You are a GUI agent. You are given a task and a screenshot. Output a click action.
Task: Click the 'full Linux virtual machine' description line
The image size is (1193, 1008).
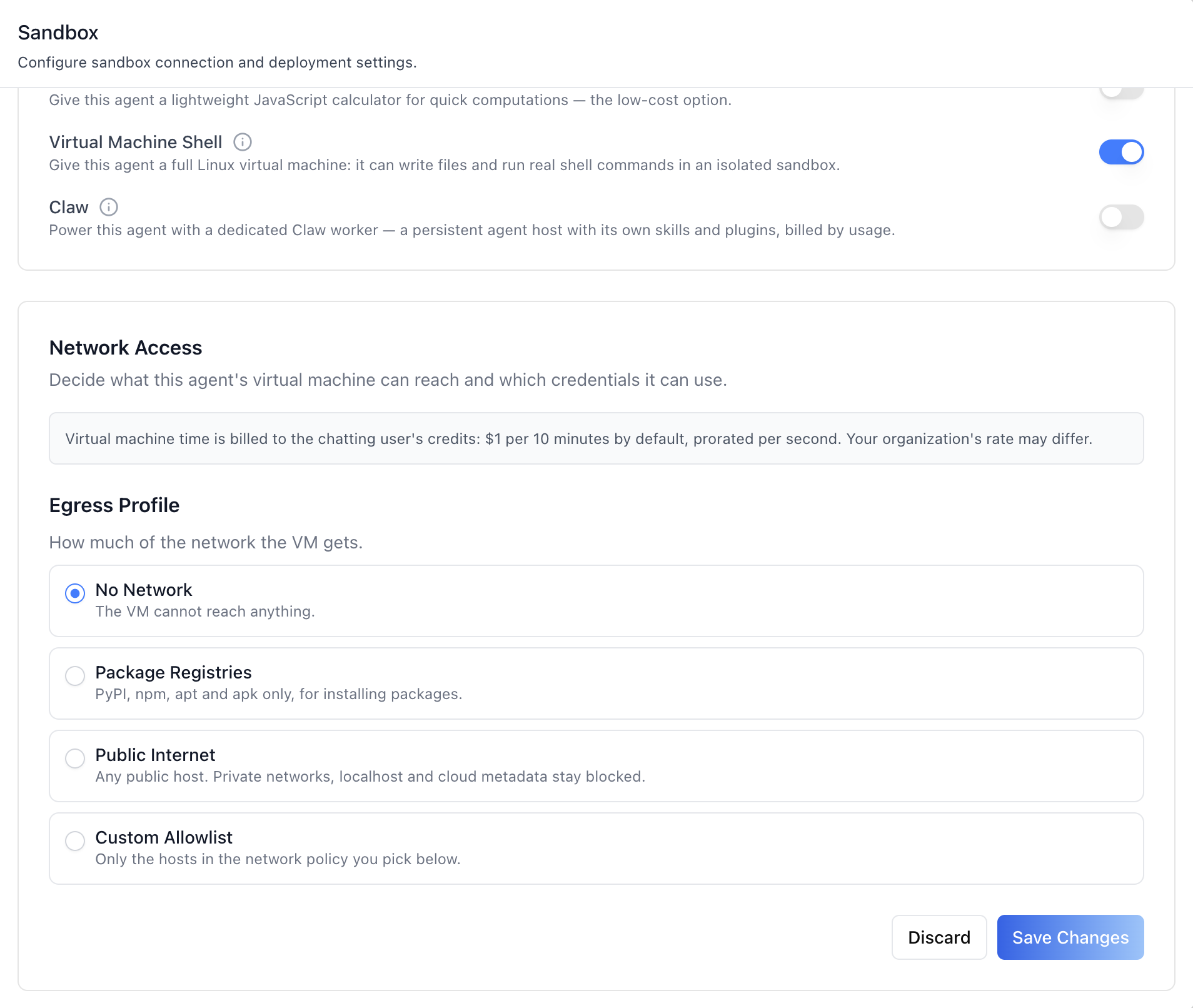tap(445, 165)
